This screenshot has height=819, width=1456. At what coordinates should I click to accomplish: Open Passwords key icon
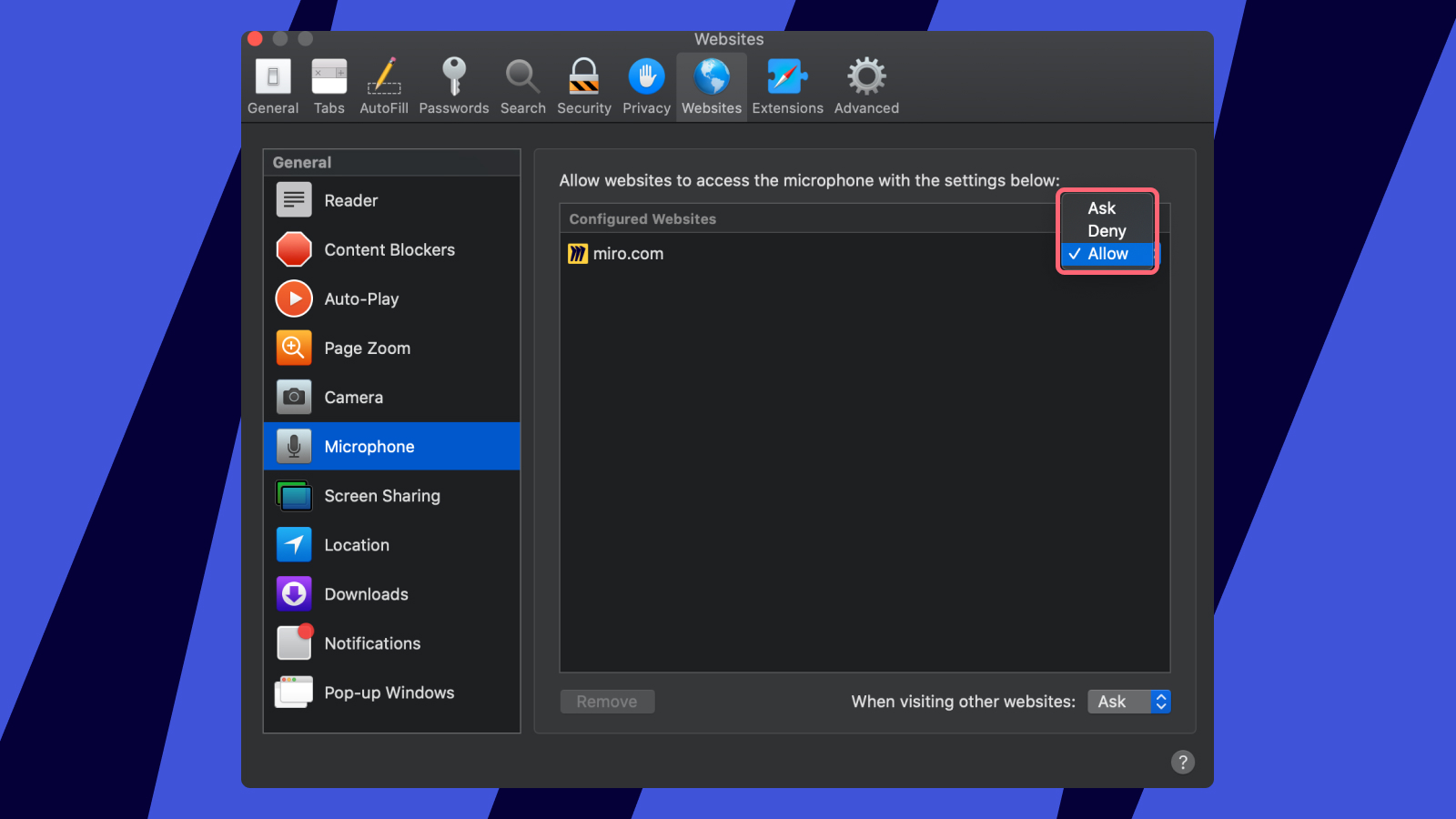453,77
